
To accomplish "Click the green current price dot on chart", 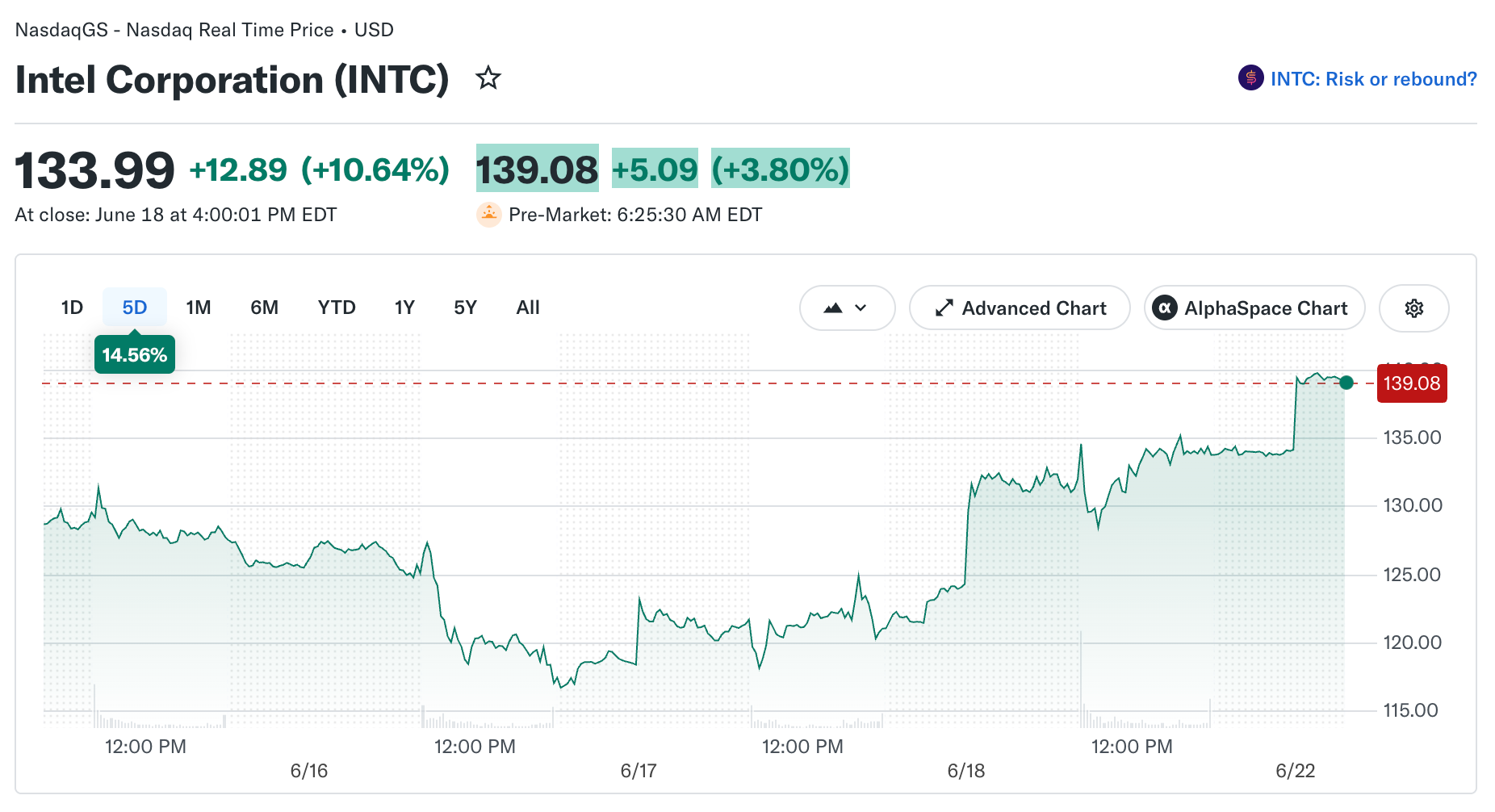I will (1346, 383).
